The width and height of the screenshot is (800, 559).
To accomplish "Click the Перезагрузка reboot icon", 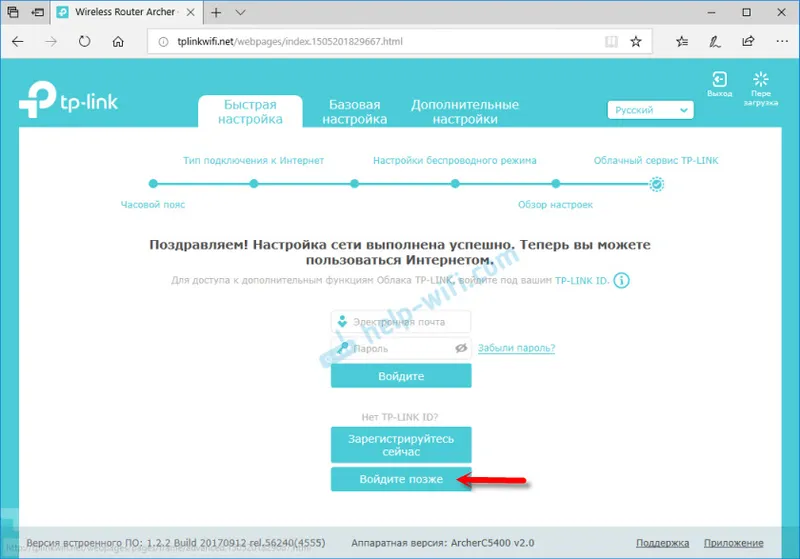I will tap(760, 88).
